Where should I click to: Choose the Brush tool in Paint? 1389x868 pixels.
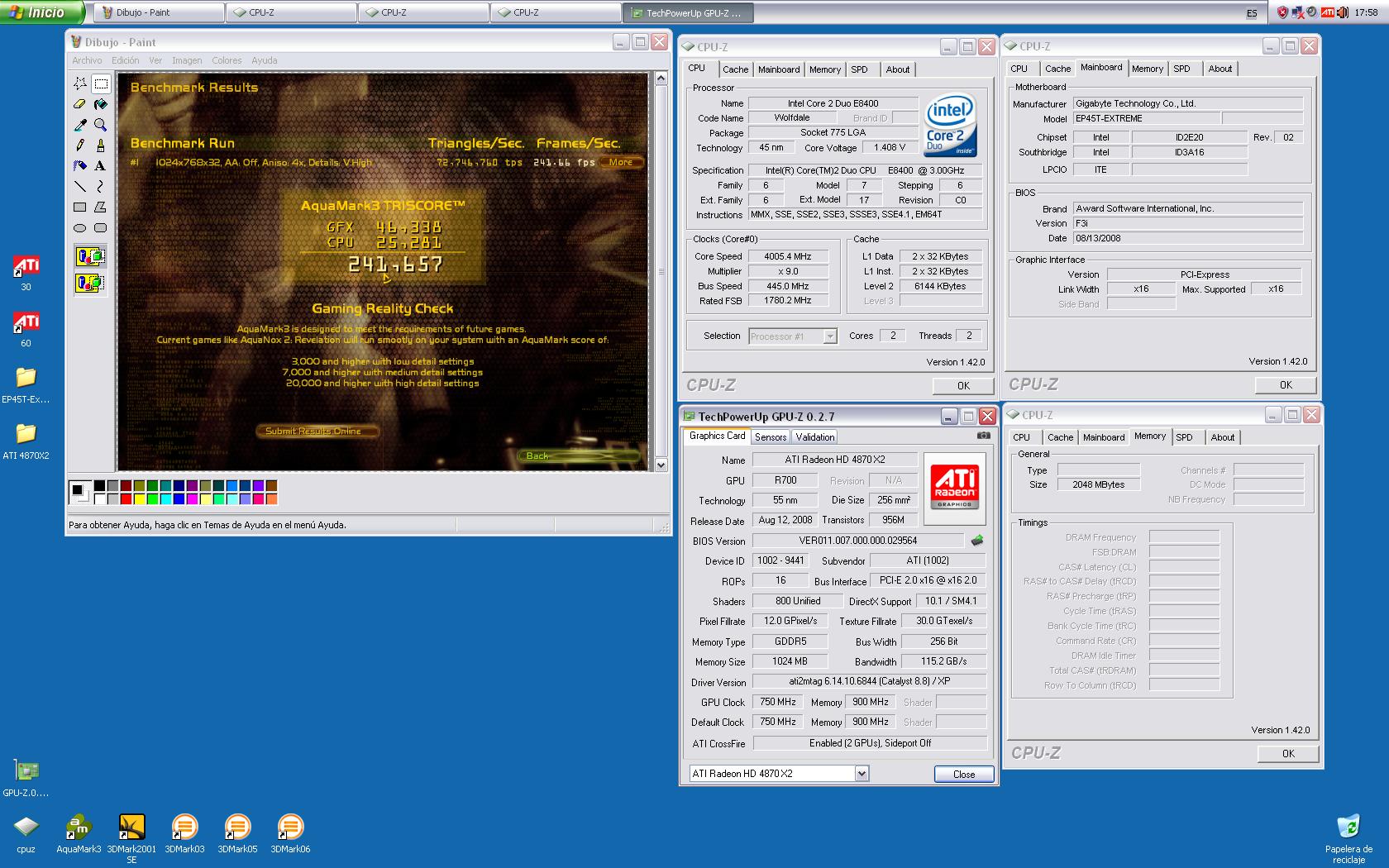pyautogui.click(x=101, y=145)
